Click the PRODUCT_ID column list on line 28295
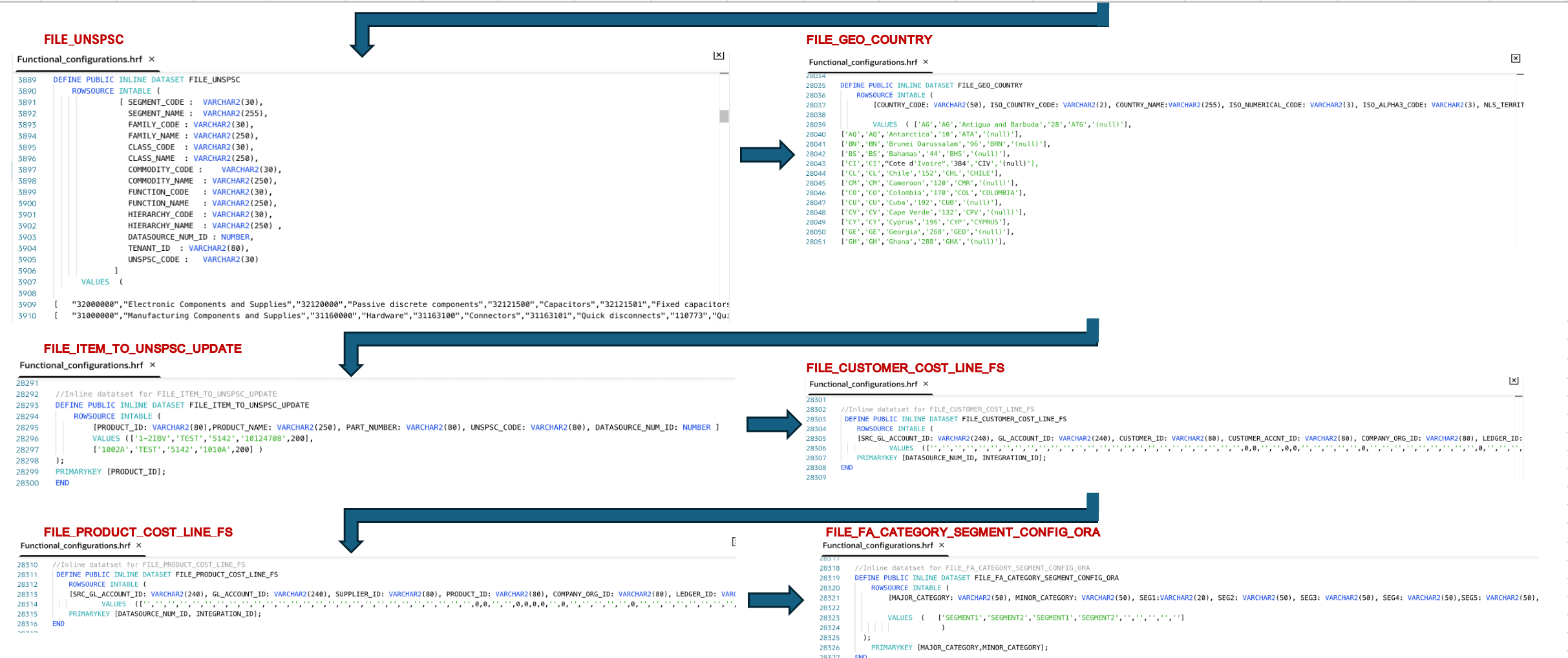Screen dimensions: 1568x658 [x=407, y=427]
